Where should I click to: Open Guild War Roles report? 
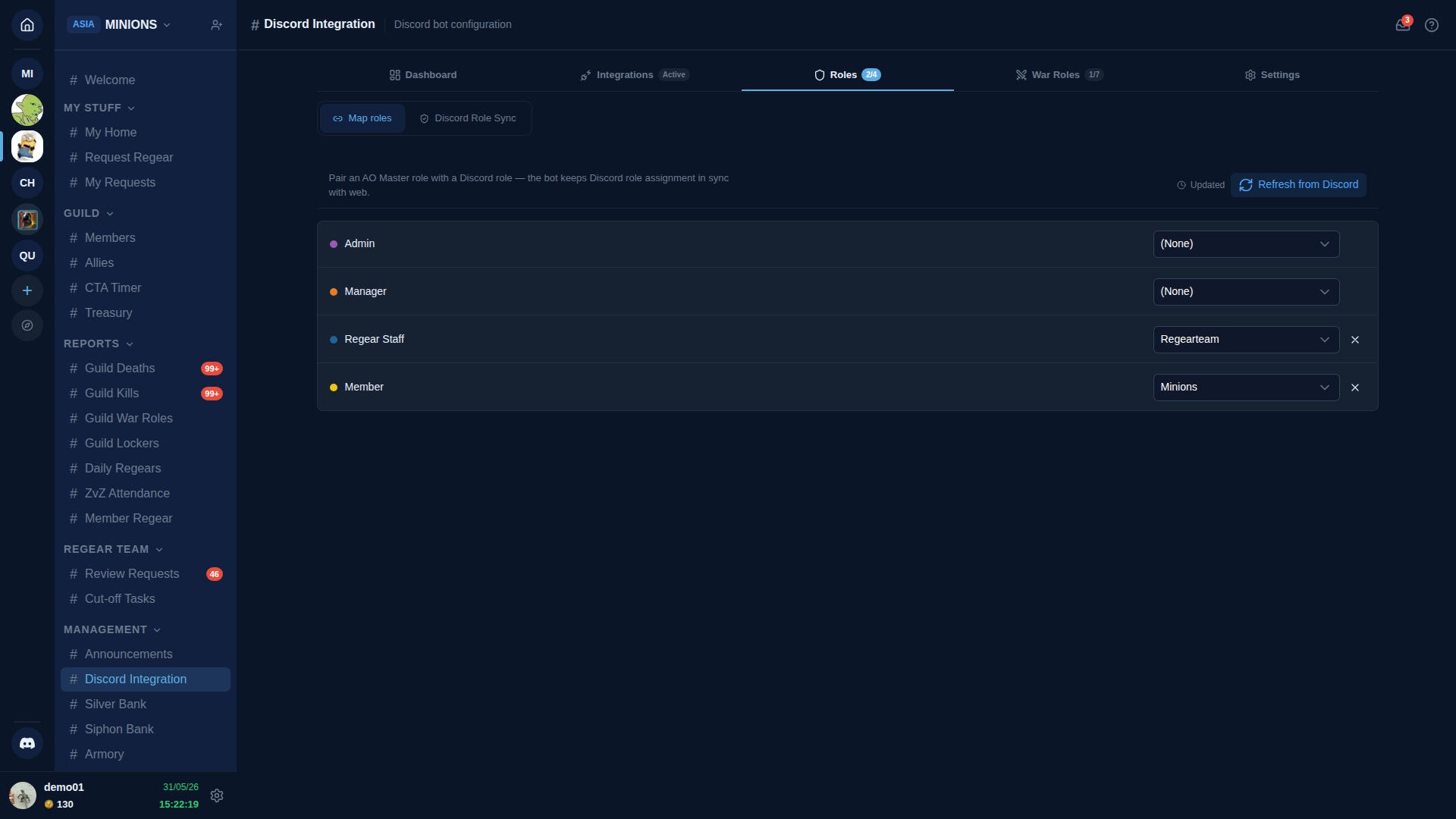point(146,419)
